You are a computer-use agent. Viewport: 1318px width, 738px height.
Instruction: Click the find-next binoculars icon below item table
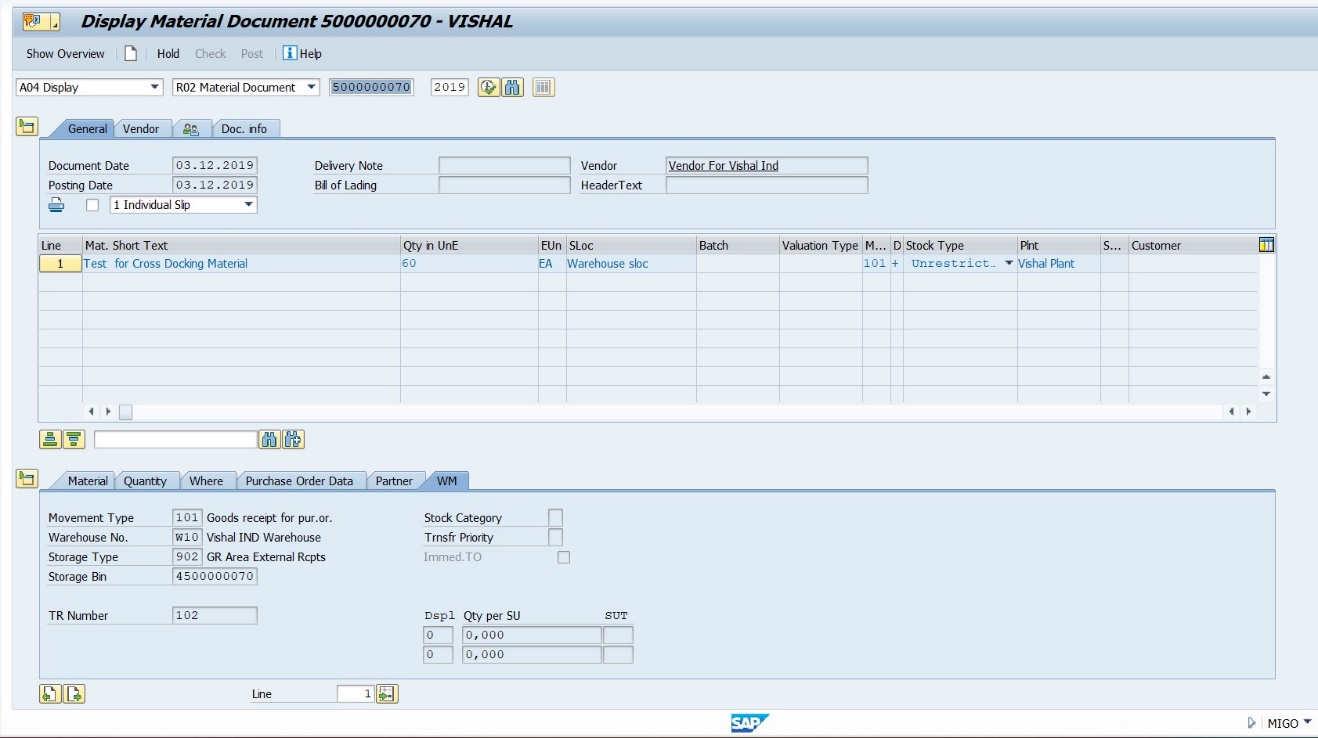point(293,439)
